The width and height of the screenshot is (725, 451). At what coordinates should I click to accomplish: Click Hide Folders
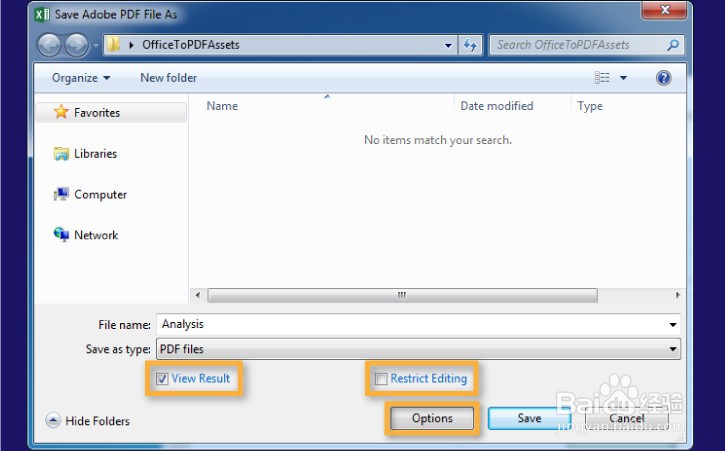click(x=88, y=421)
